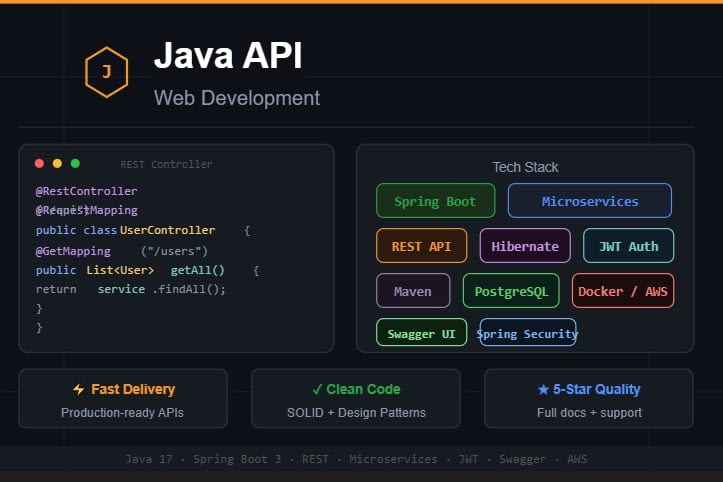Click Production-ready APIs text
The image size is (723, 482).
pos(122,412)
